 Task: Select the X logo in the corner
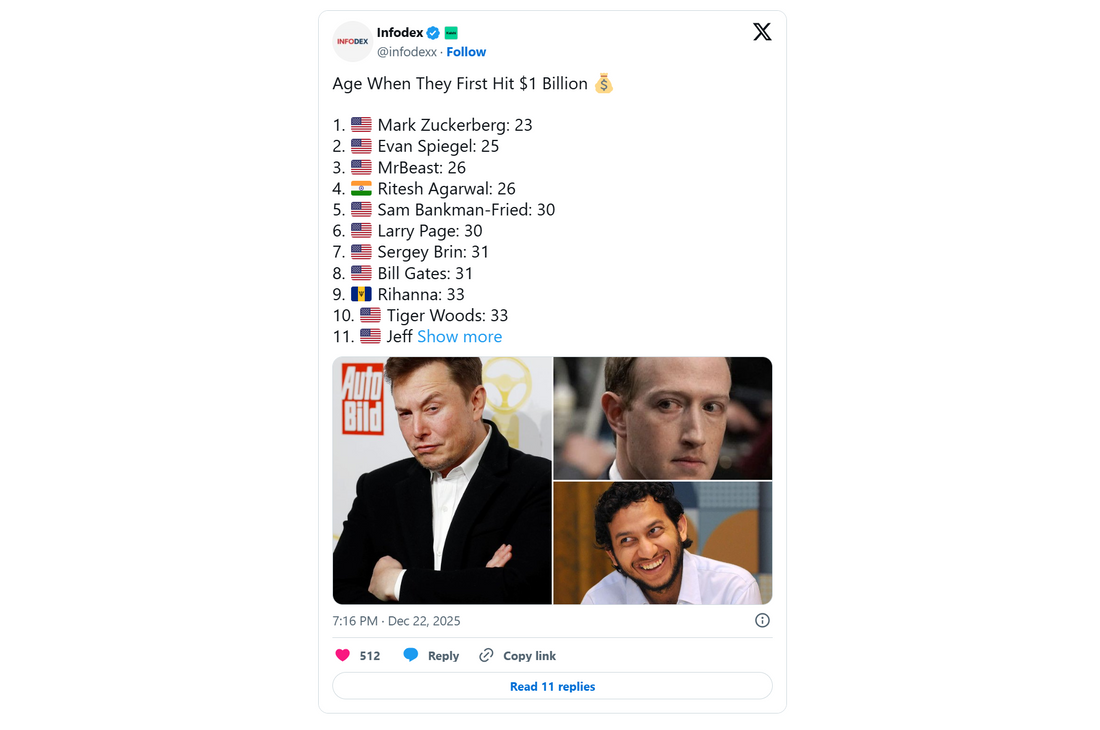coord(762,31)
